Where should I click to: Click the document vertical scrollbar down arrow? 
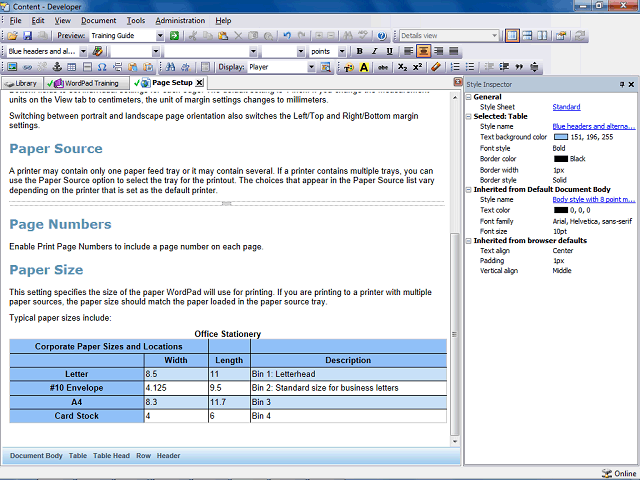pyautogui.click(x=455, y=441)
